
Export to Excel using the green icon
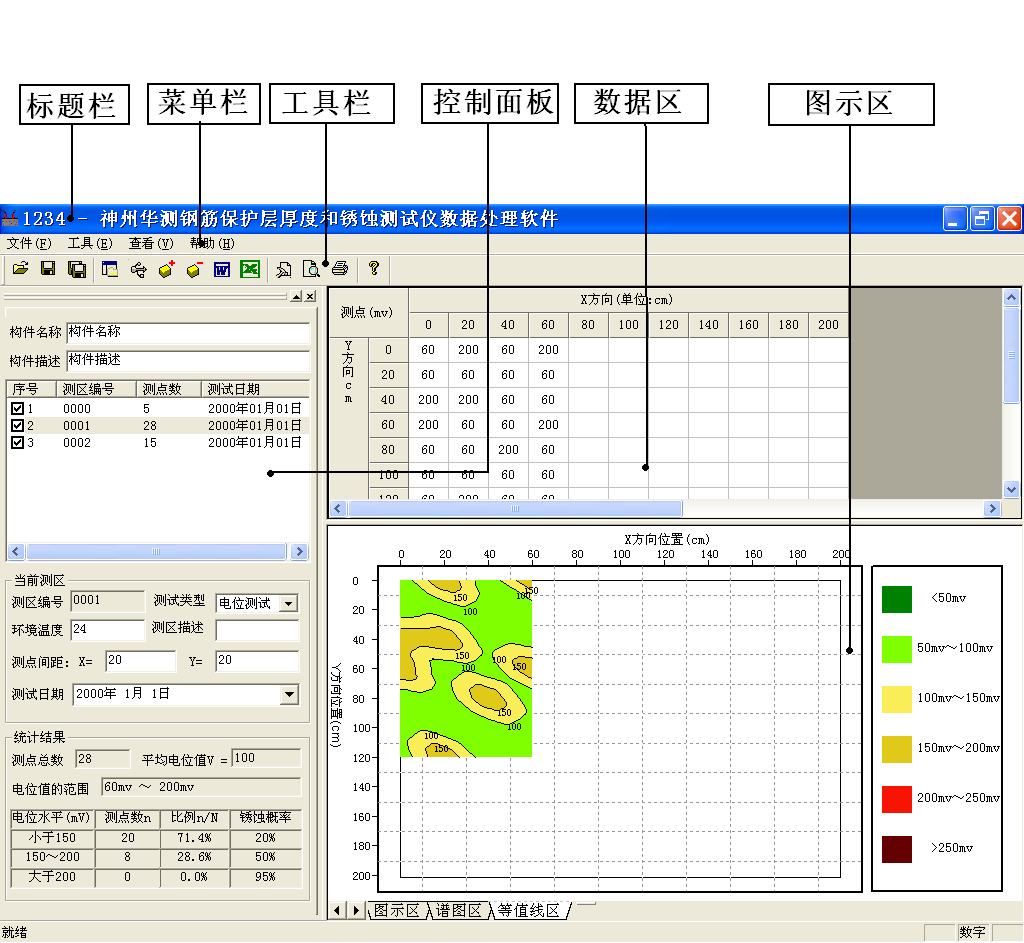click(250, 269)
